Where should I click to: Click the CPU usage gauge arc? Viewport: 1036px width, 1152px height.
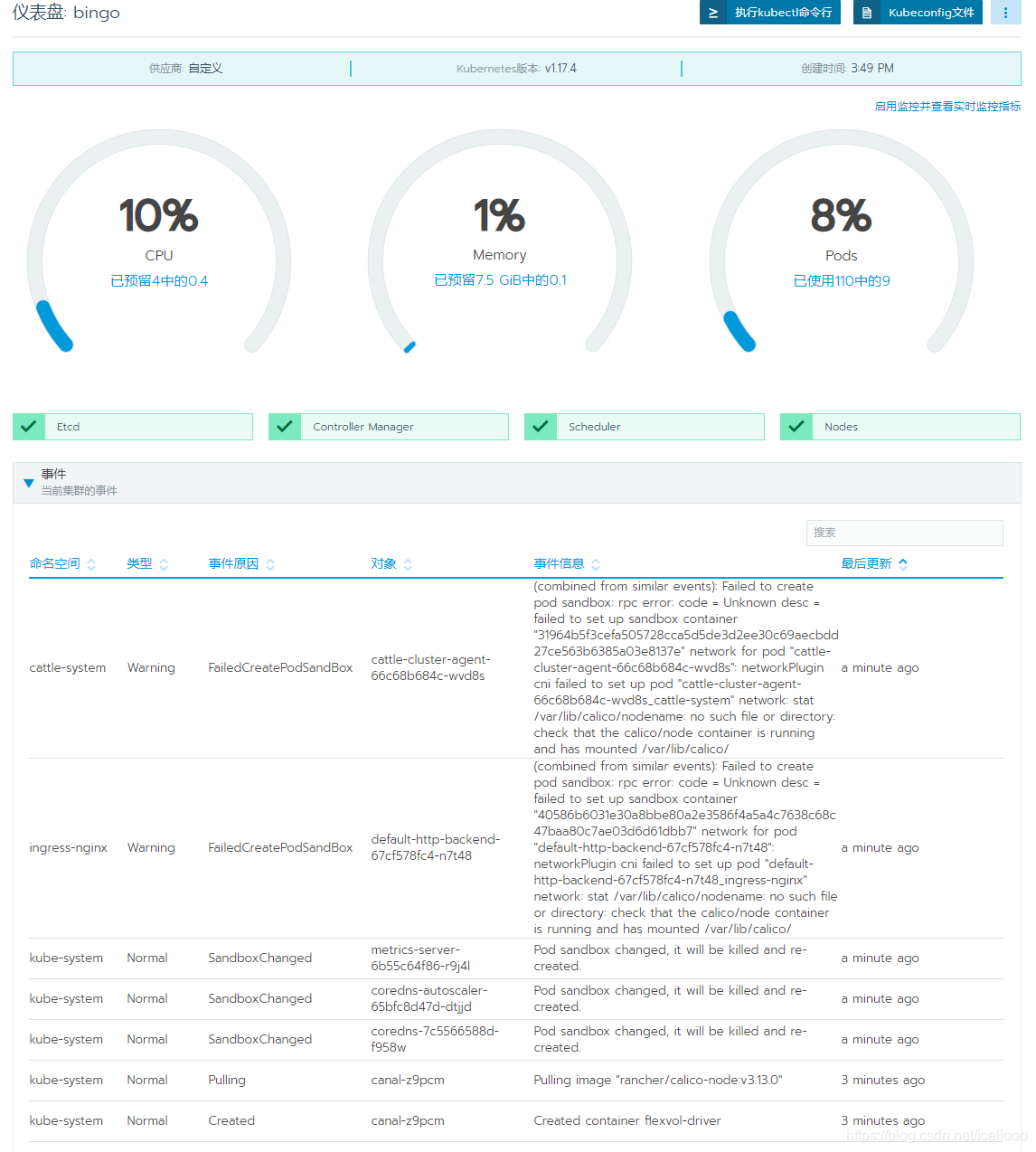click(159, 241)
